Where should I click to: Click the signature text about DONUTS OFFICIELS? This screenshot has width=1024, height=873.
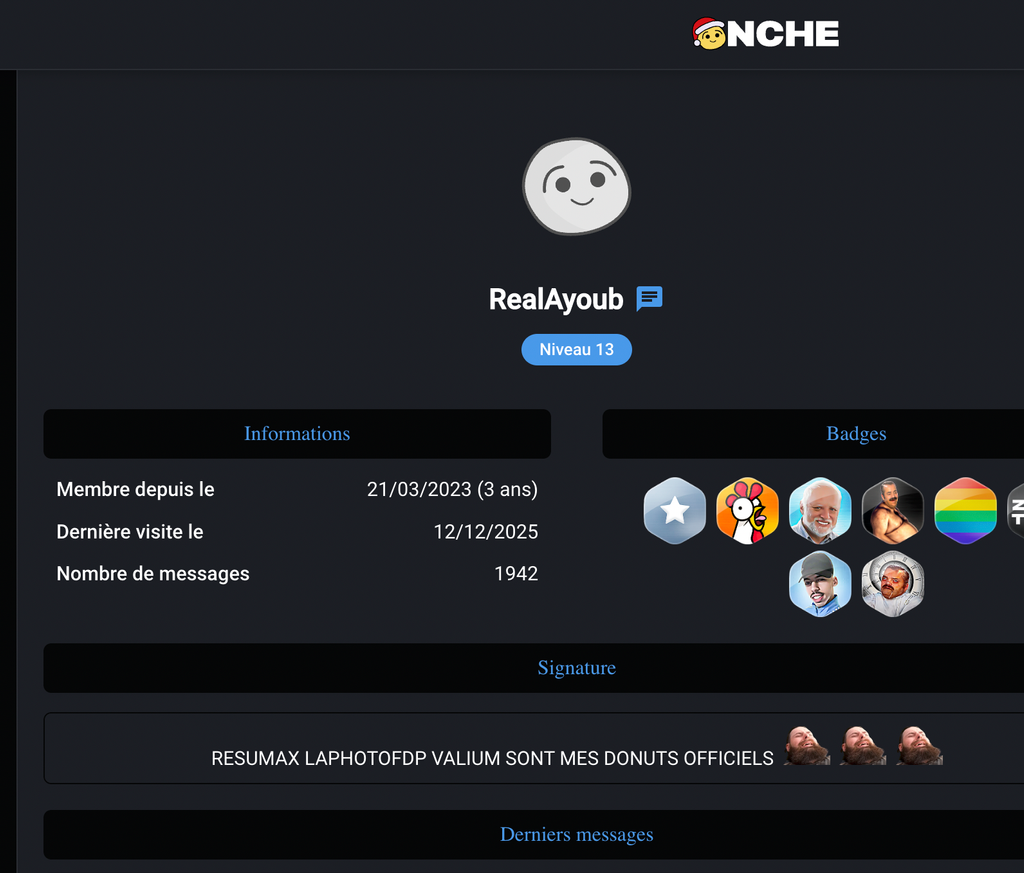coord(492,758)
